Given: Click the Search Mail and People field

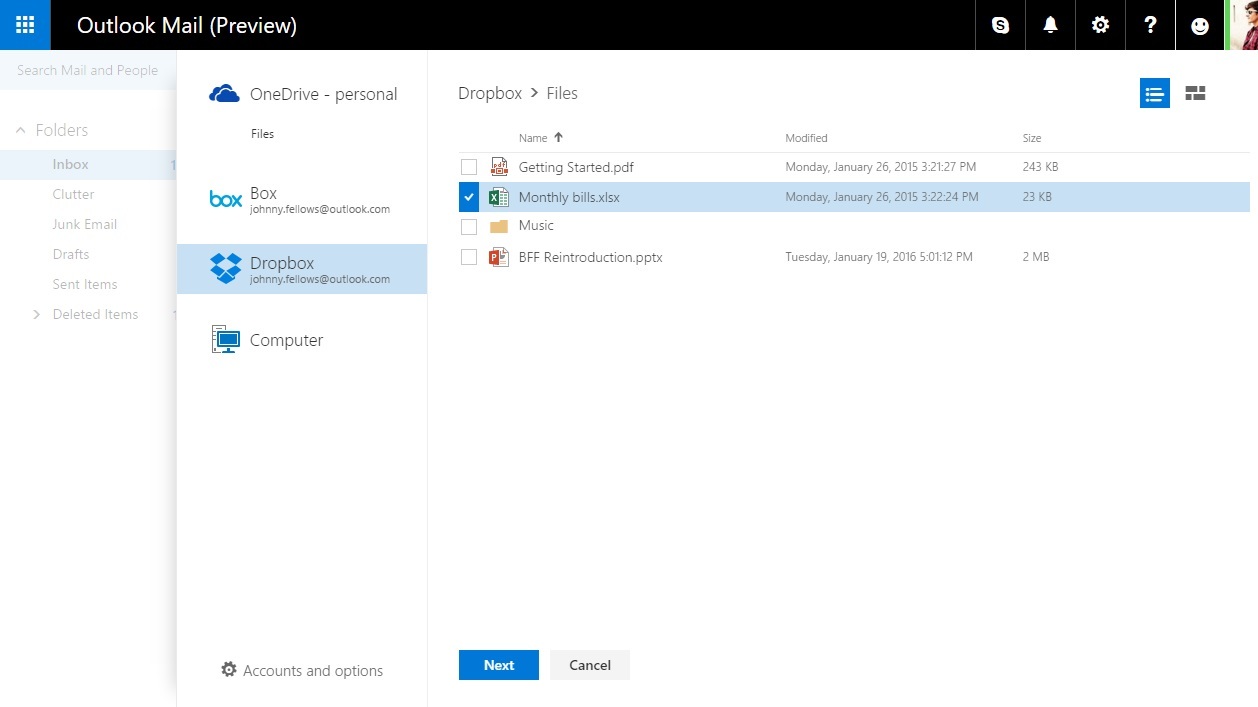Looking at the screenshot, I should 88,70.
